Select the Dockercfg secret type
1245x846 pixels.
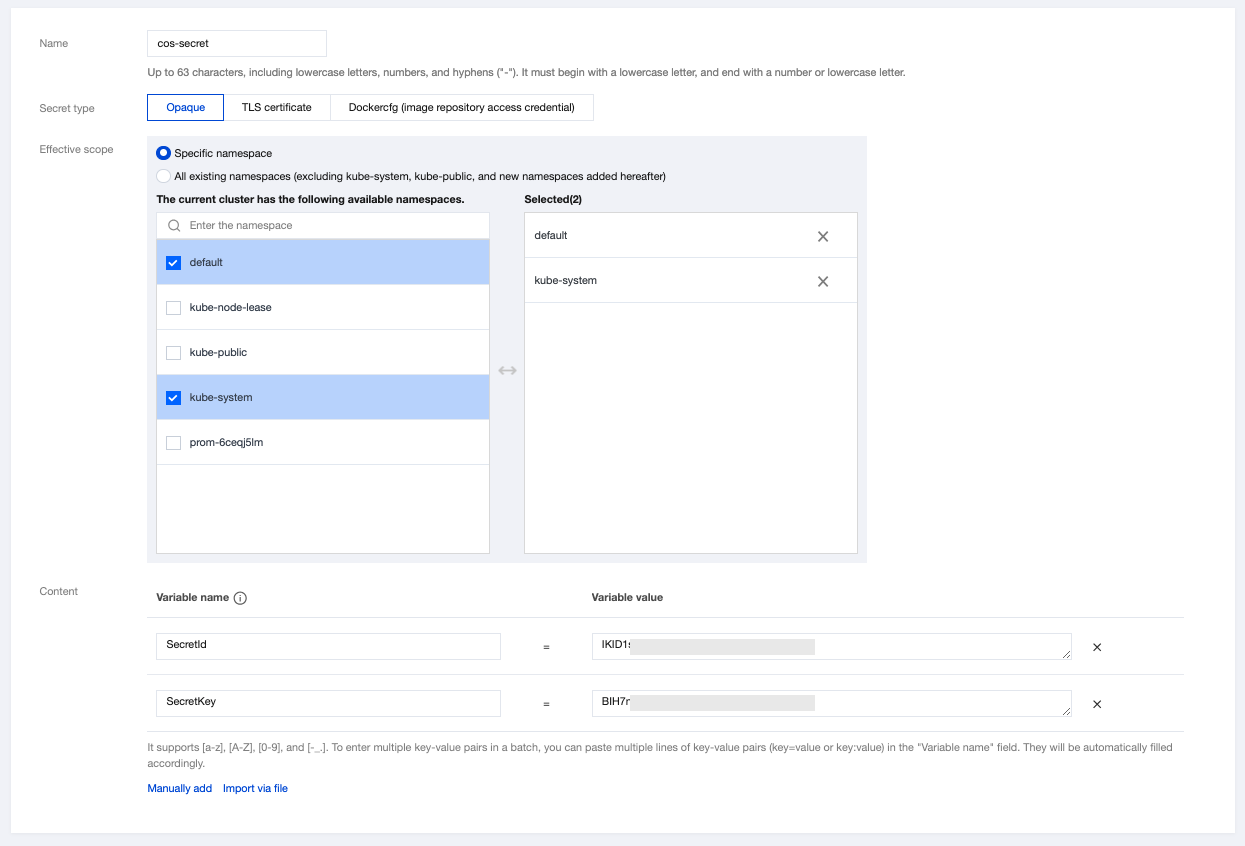(461, 107)
